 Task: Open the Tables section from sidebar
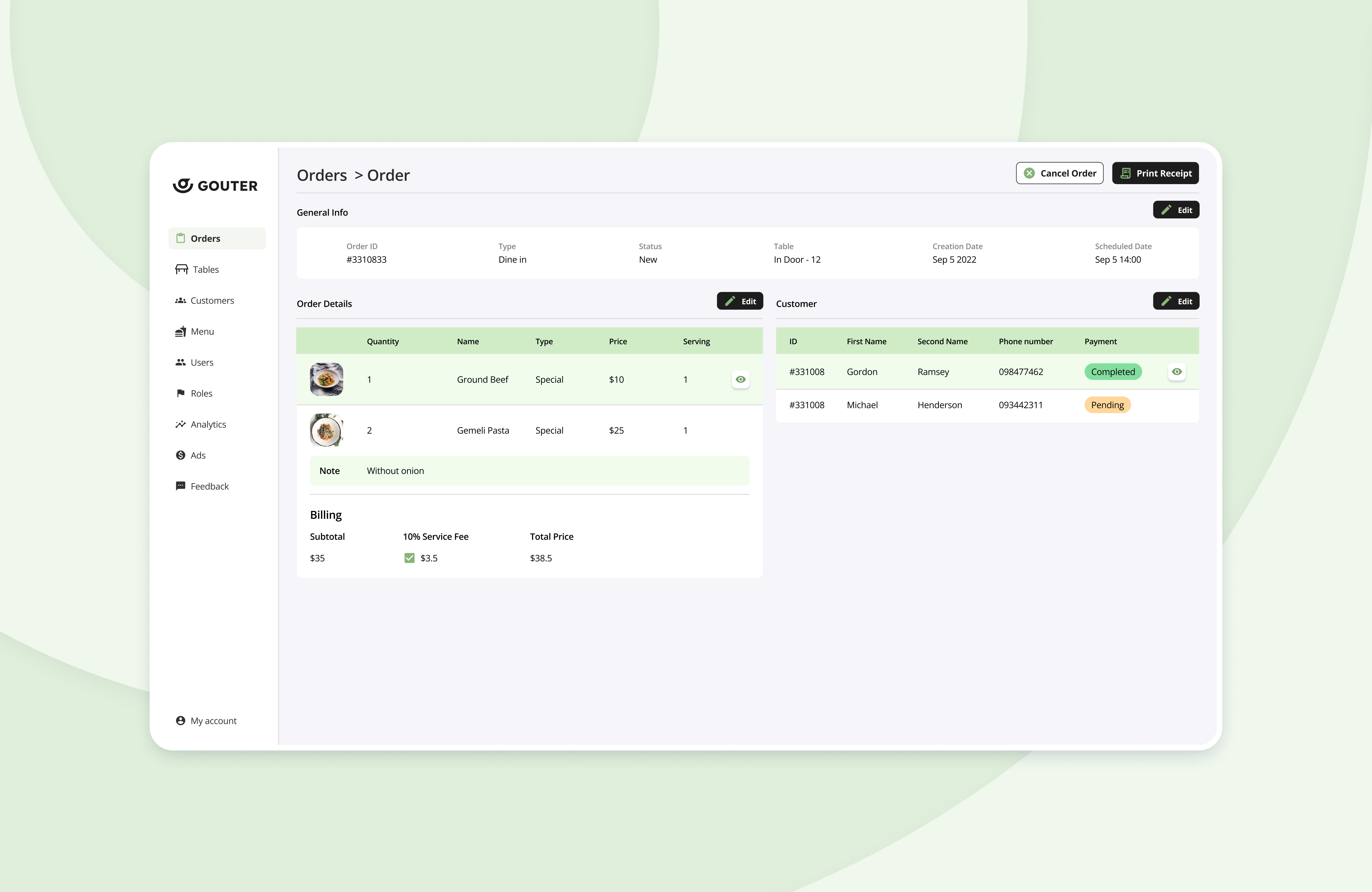click(181, 269)
